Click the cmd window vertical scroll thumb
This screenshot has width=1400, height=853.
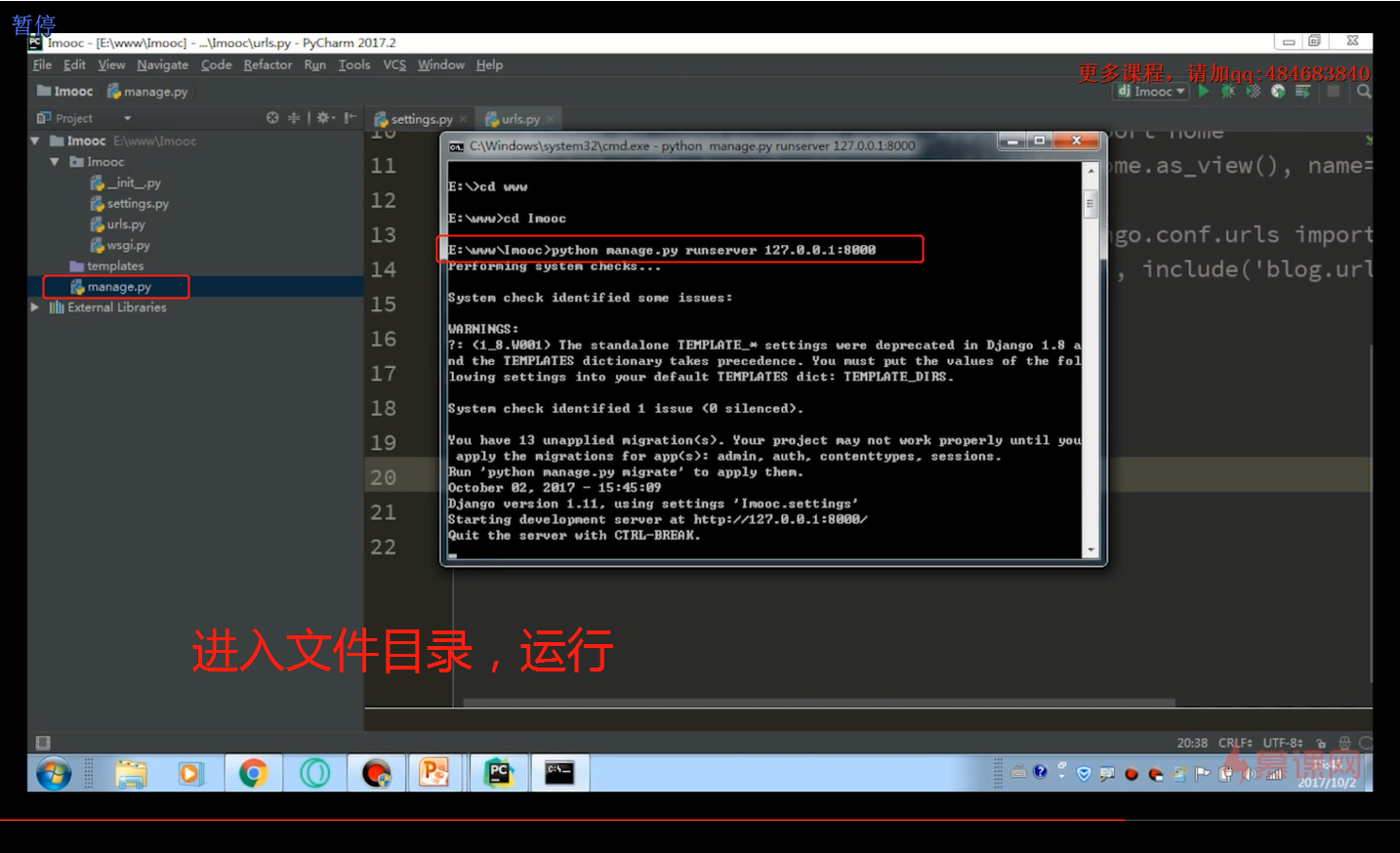1091,203
